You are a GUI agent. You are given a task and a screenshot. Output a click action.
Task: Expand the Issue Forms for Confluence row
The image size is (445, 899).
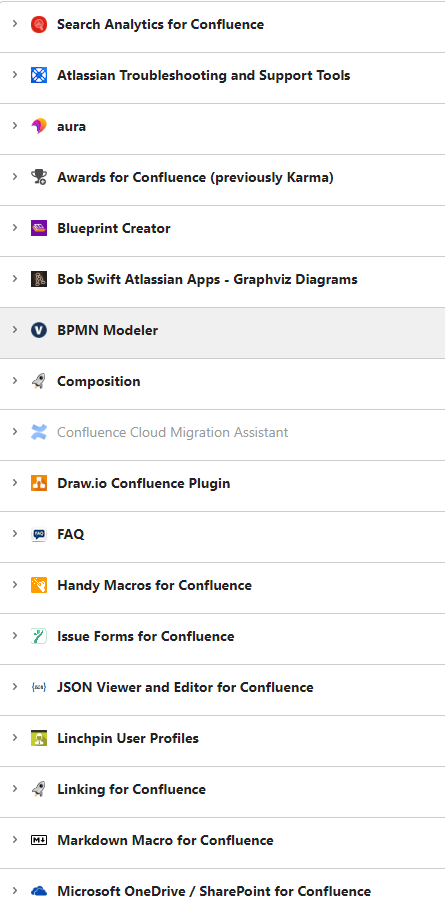[x=15, y=636]
